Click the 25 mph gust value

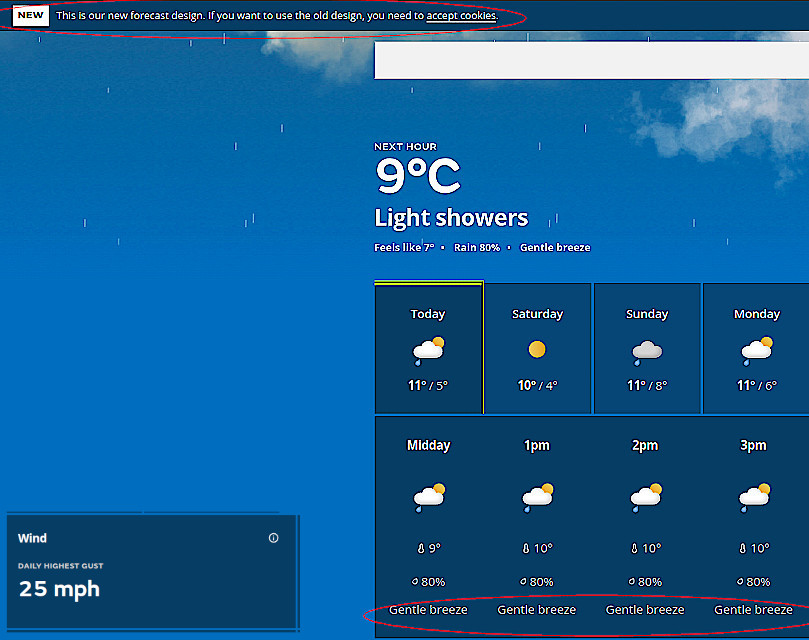point(59,589)
